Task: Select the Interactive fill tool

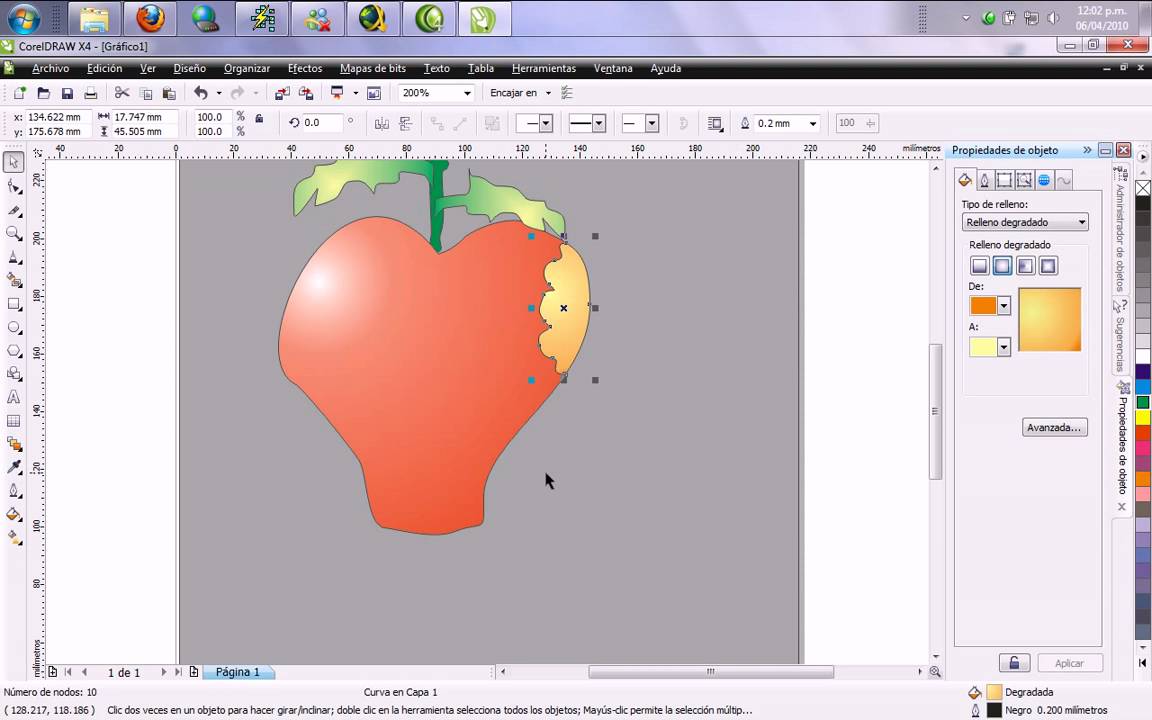Action: click(14, 538)
